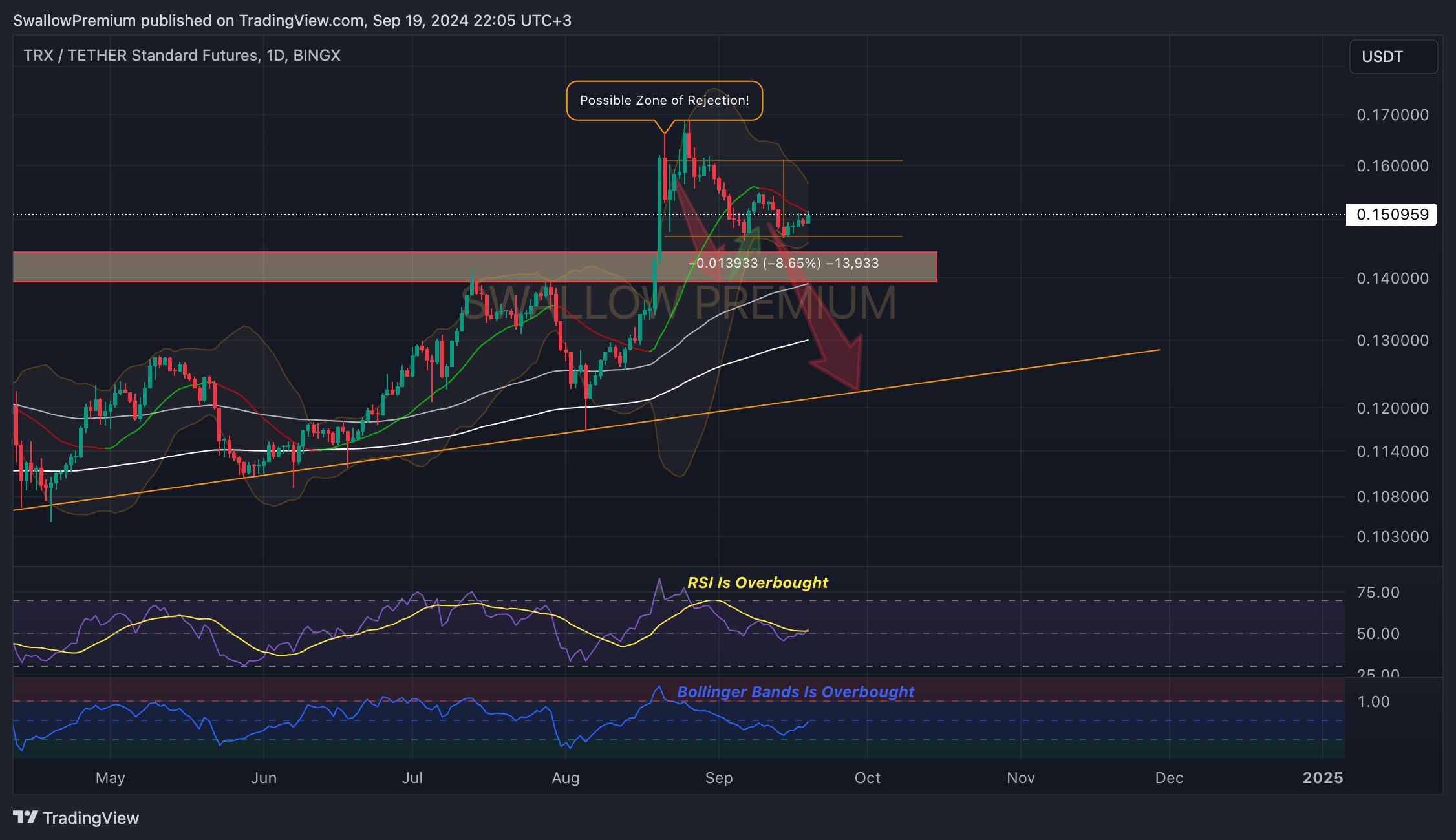Click the 'RSI Is Overbought' annotation

pos(758,583)
